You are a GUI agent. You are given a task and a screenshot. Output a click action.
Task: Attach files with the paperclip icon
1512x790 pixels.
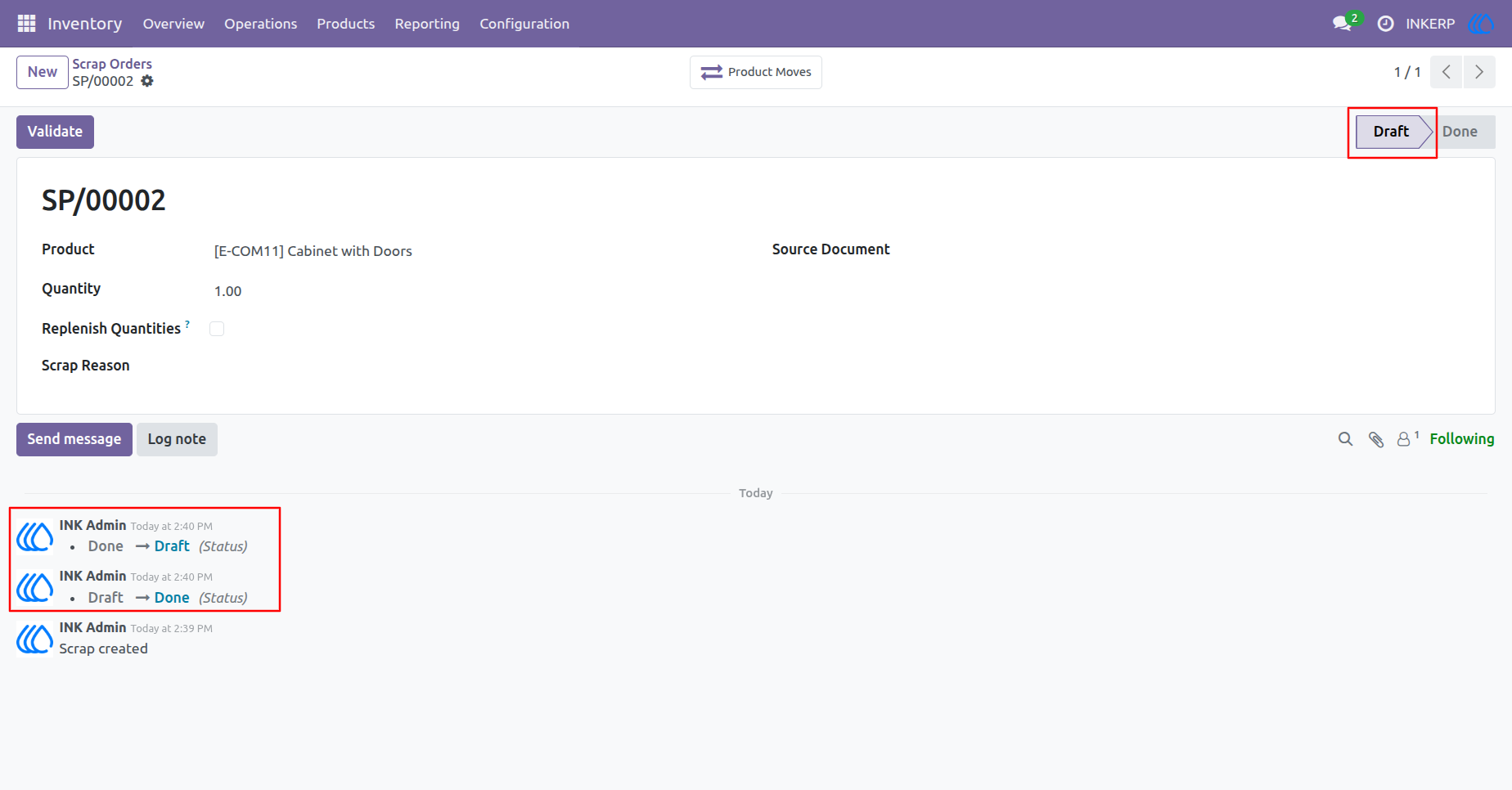pyautogui.click(x=1376, y=439)
